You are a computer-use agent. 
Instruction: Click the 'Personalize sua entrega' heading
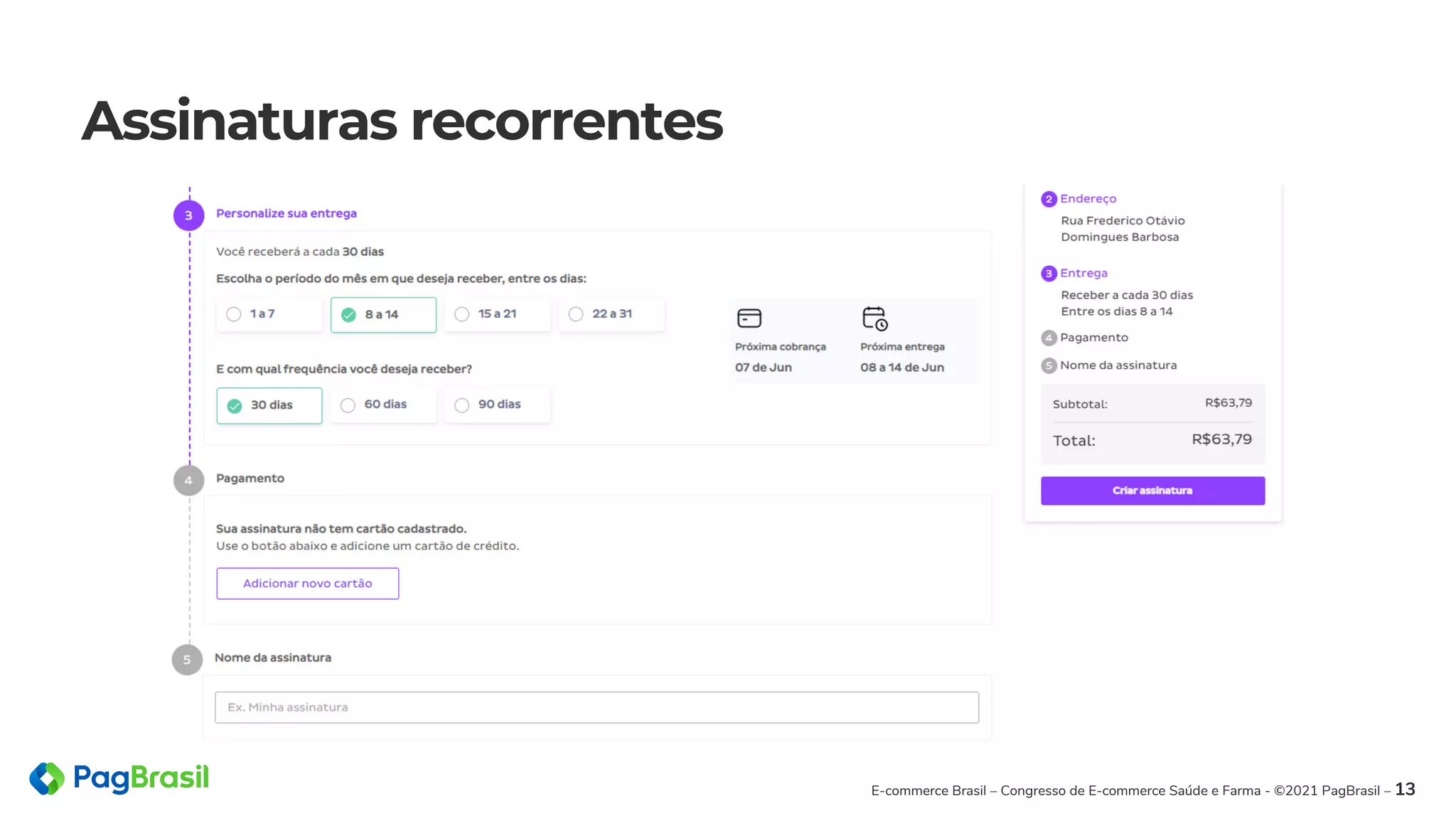click(x=287, y=213)
